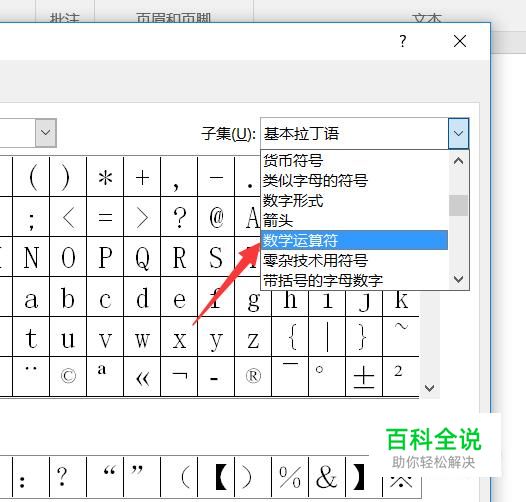Insert the feminine ordinal ª symbol

[x=105, y=376]
